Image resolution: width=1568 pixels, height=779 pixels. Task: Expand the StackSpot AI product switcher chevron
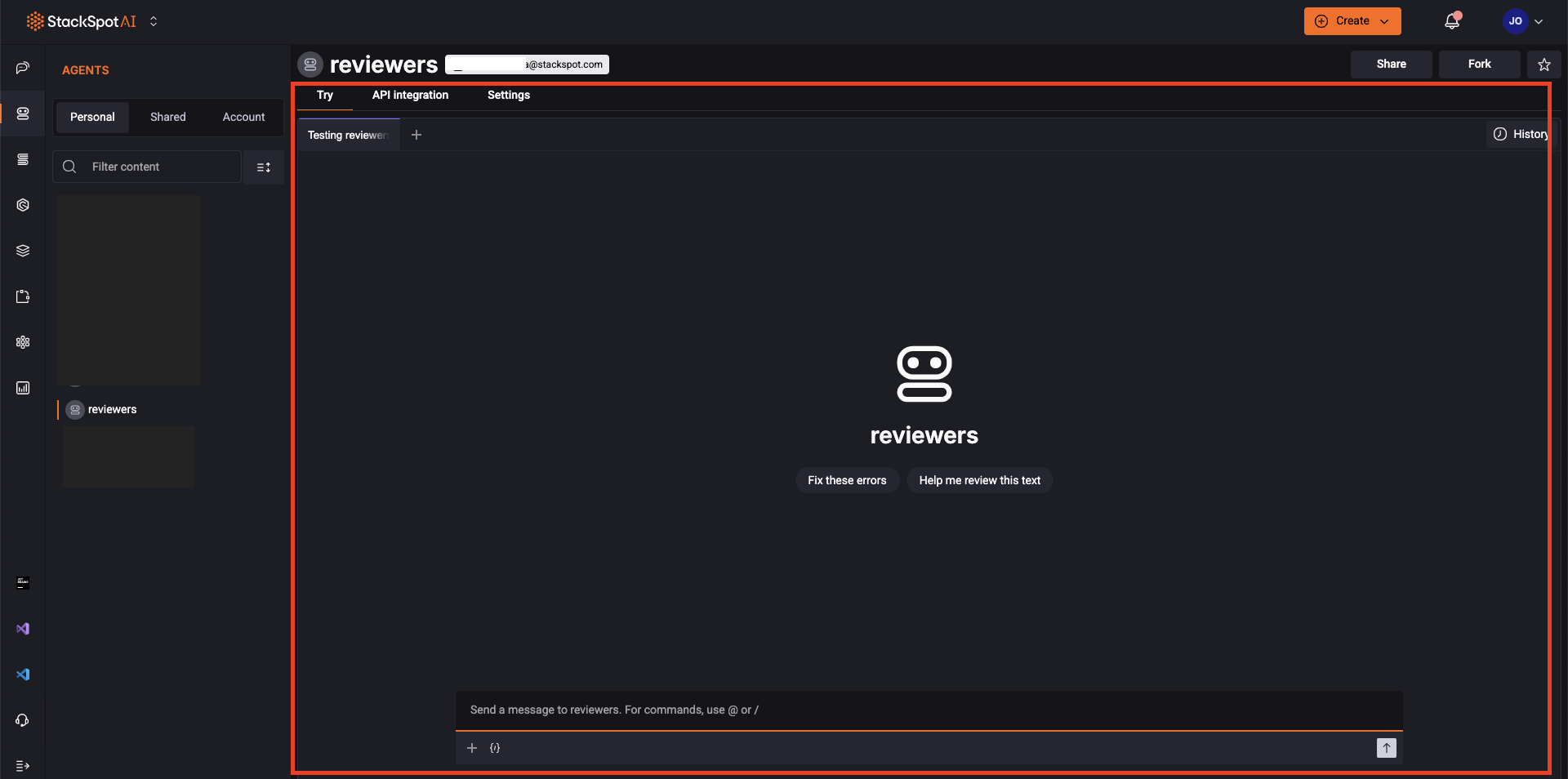[154, 21]
